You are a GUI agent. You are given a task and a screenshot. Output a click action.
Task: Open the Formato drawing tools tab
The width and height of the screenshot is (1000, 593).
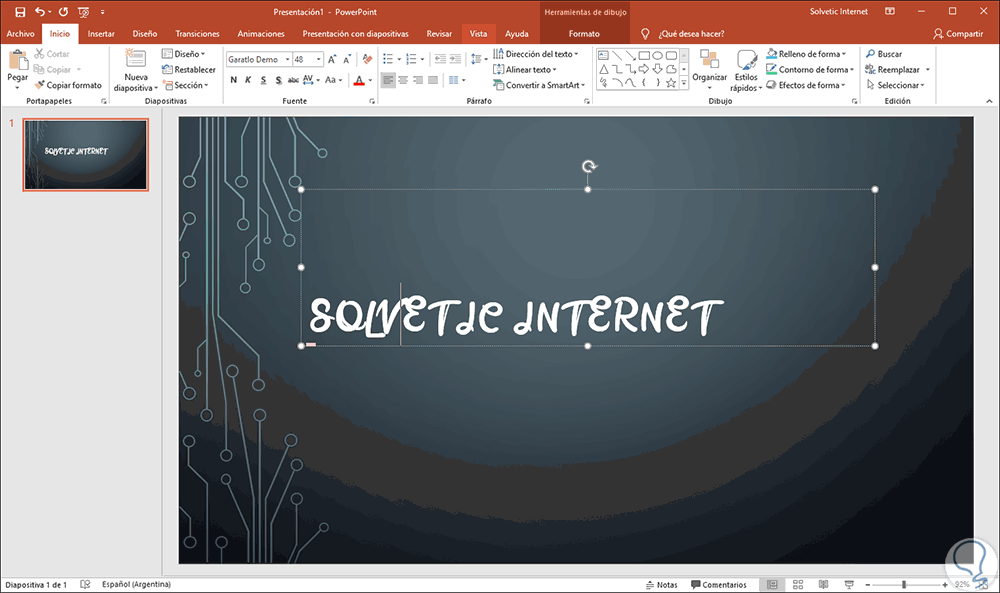pos(584,34)
